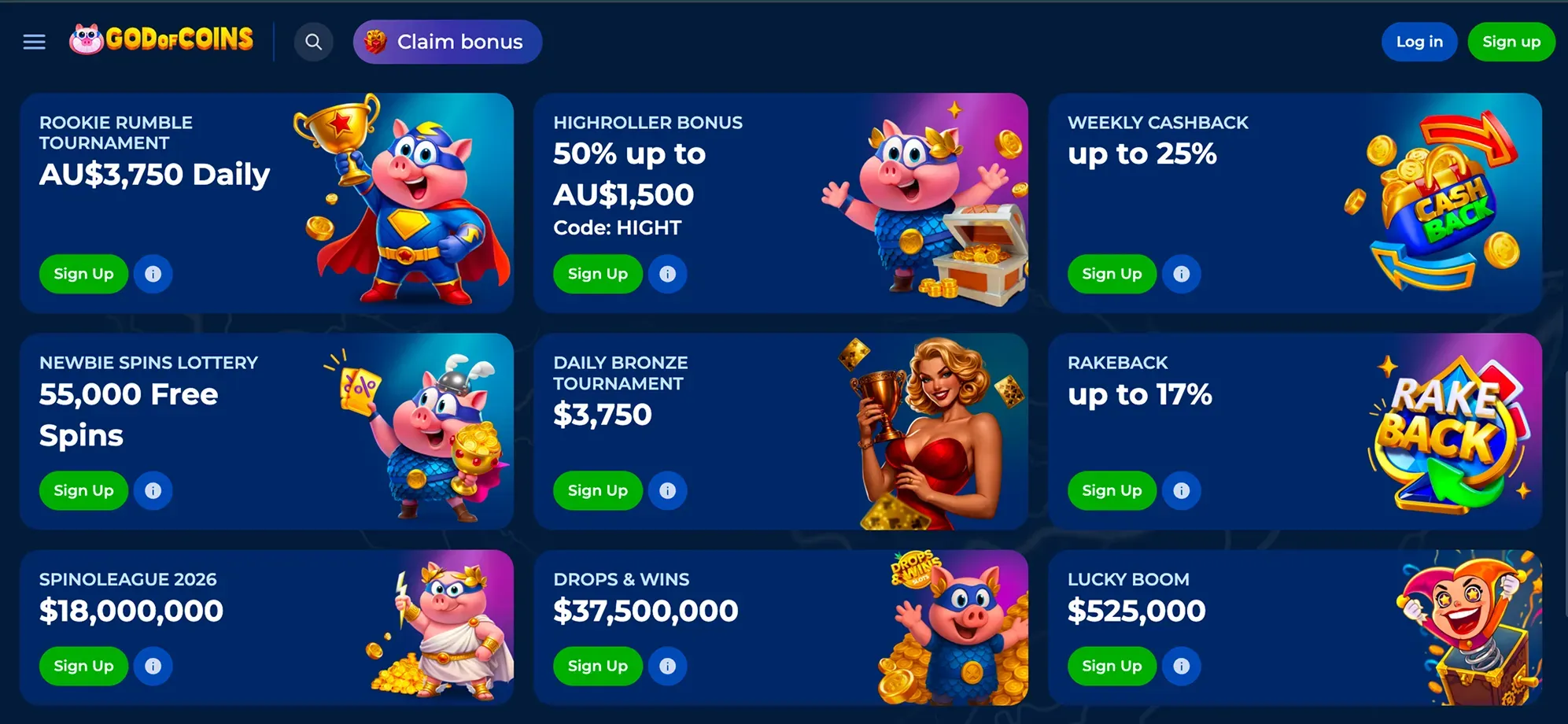This screenshot has height=724, width=1568.
Task: Open Lucky Boom info icon
Action: pos(1181,666)
